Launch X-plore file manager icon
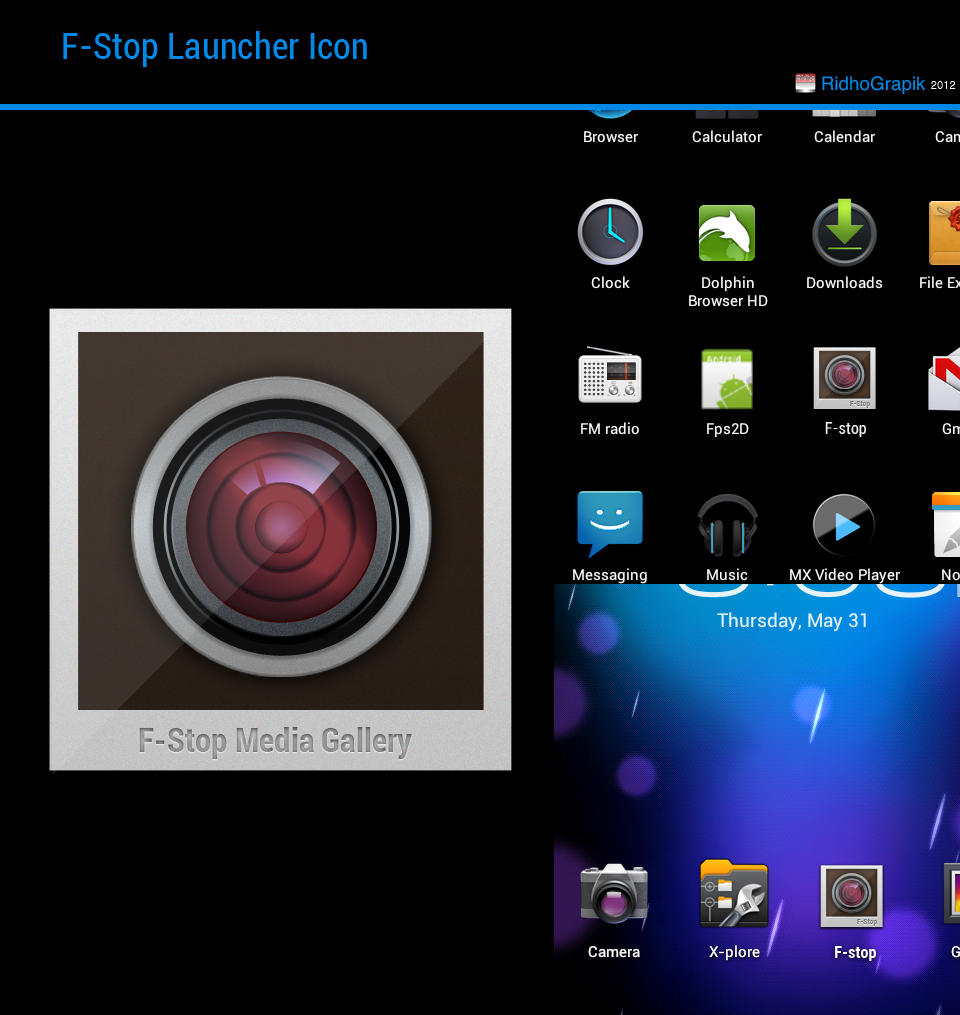This screenshot has height=1015, width=960. [x=734, y=893]
